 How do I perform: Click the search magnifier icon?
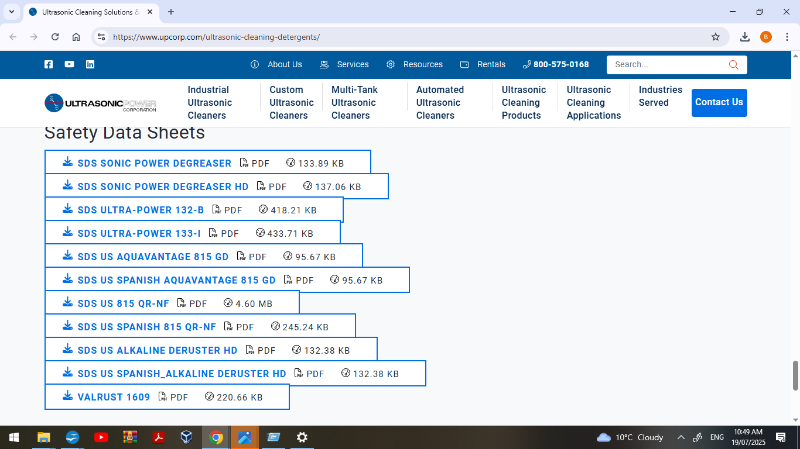coord(733,65)
